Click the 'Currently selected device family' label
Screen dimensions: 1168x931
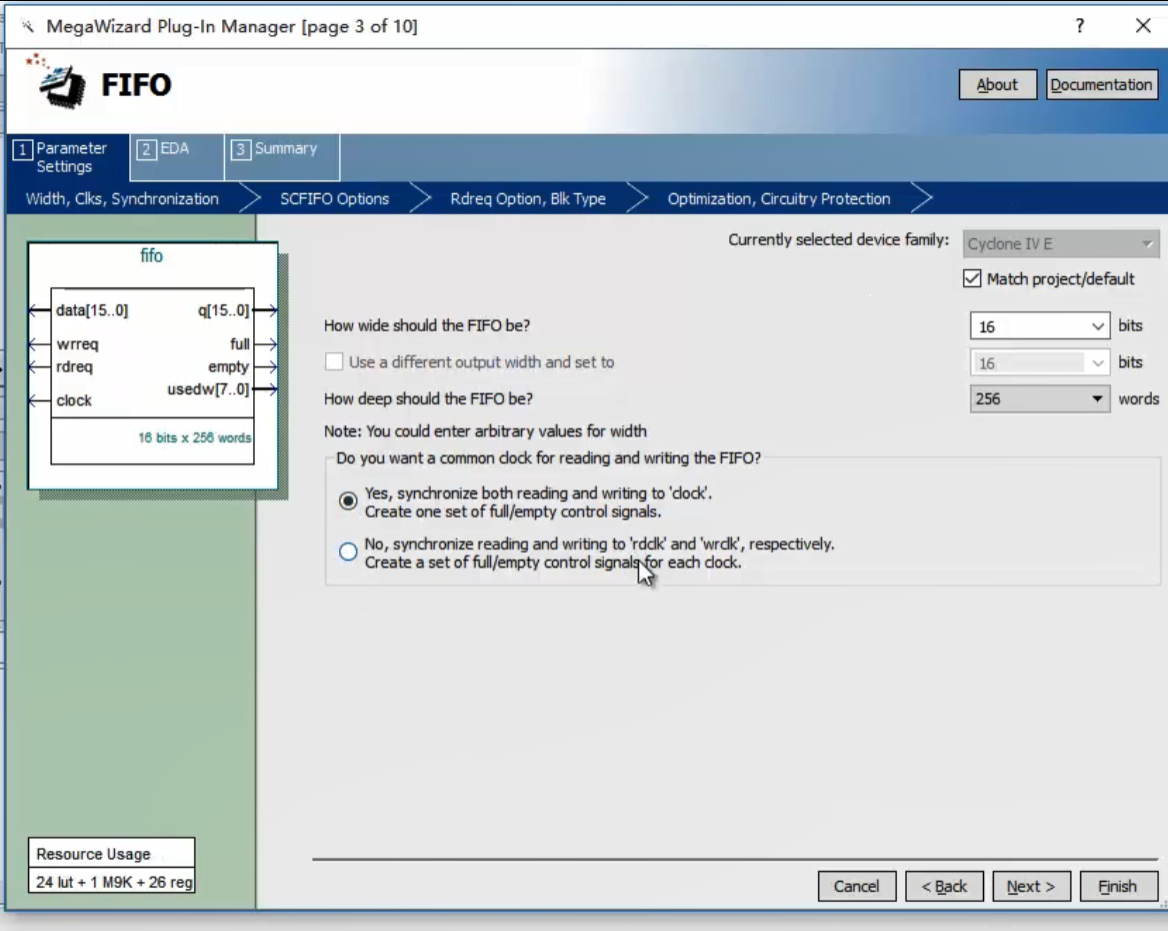coord(839,240)
